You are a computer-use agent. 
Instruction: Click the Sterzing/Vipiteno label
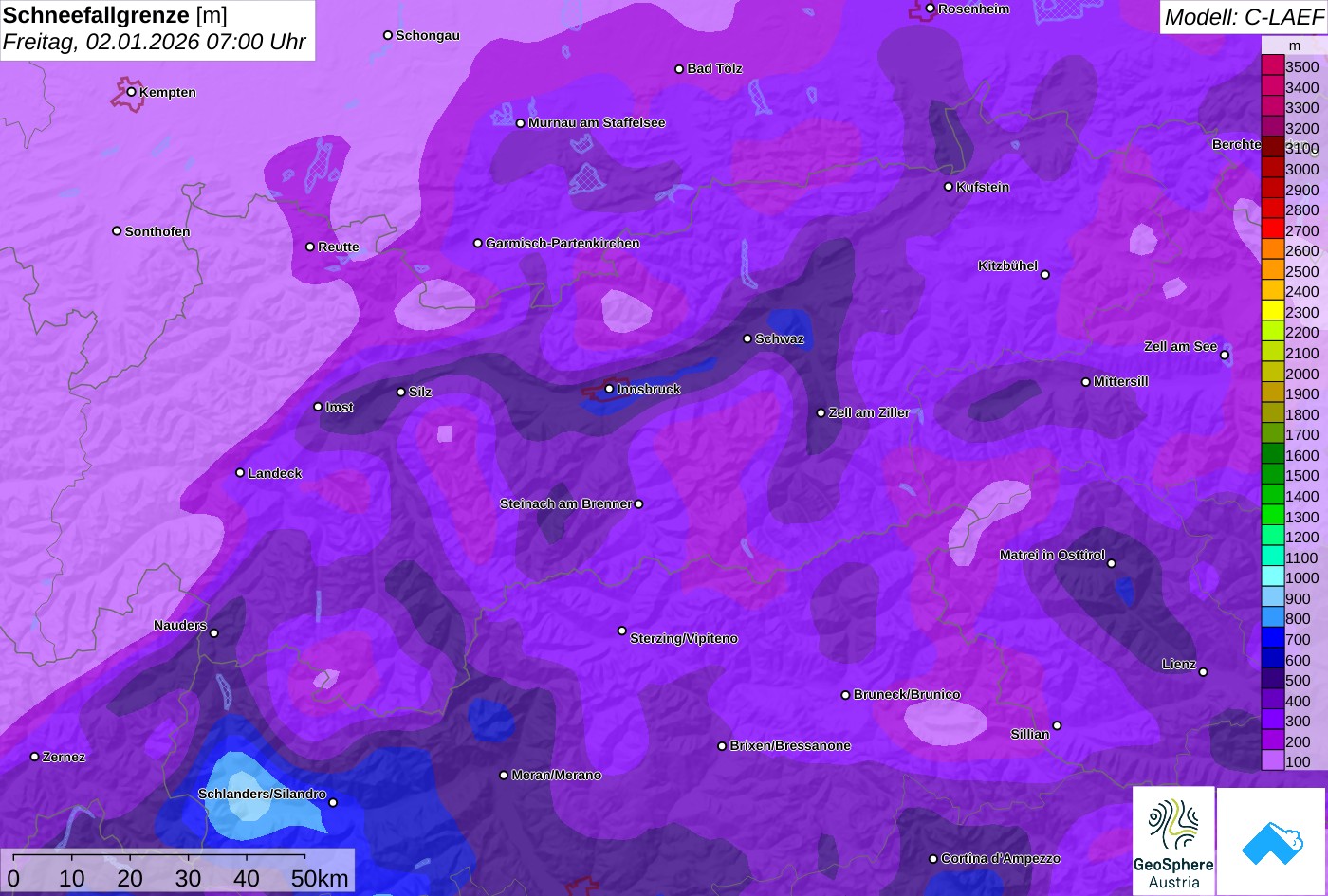click(x=684, y=638)
